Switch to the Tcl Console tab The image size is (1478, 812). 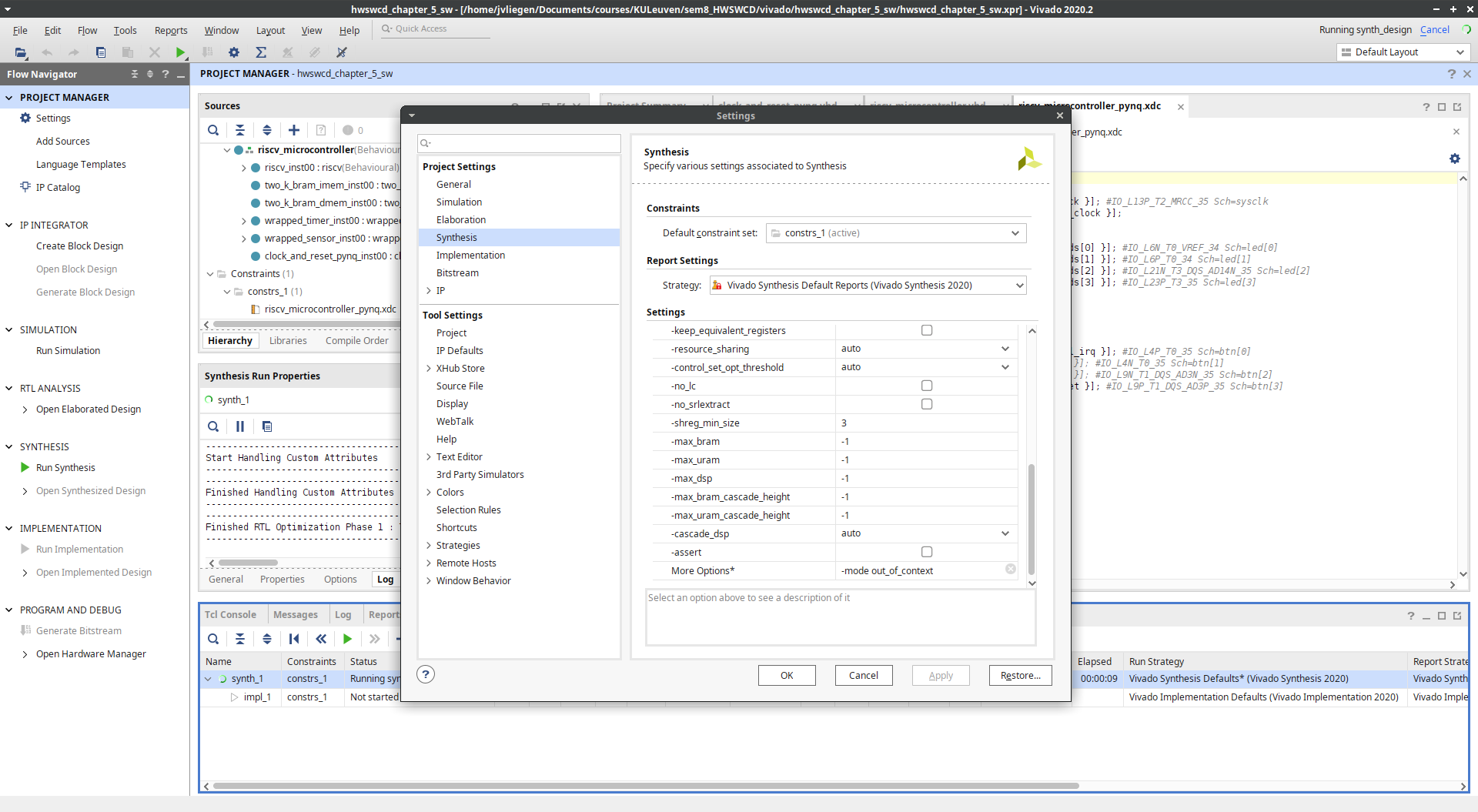[x=230, y=614]
